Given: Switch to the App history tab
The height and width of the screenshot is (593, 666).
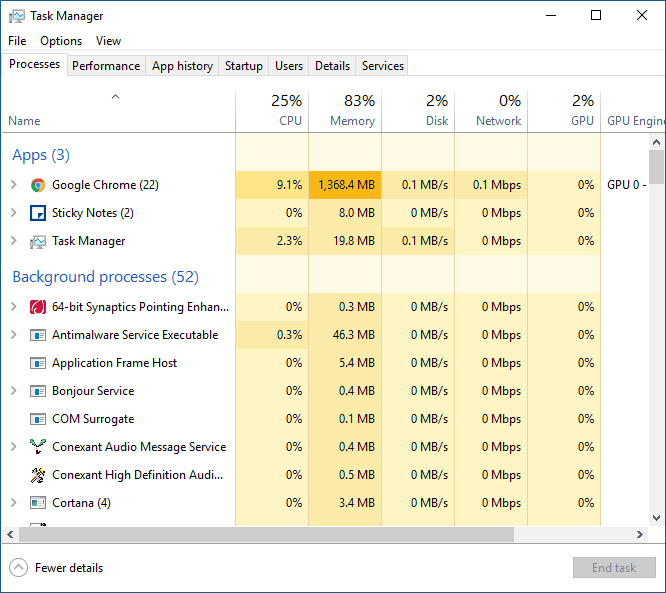Looking at the screenshot, I should point(182,66).
